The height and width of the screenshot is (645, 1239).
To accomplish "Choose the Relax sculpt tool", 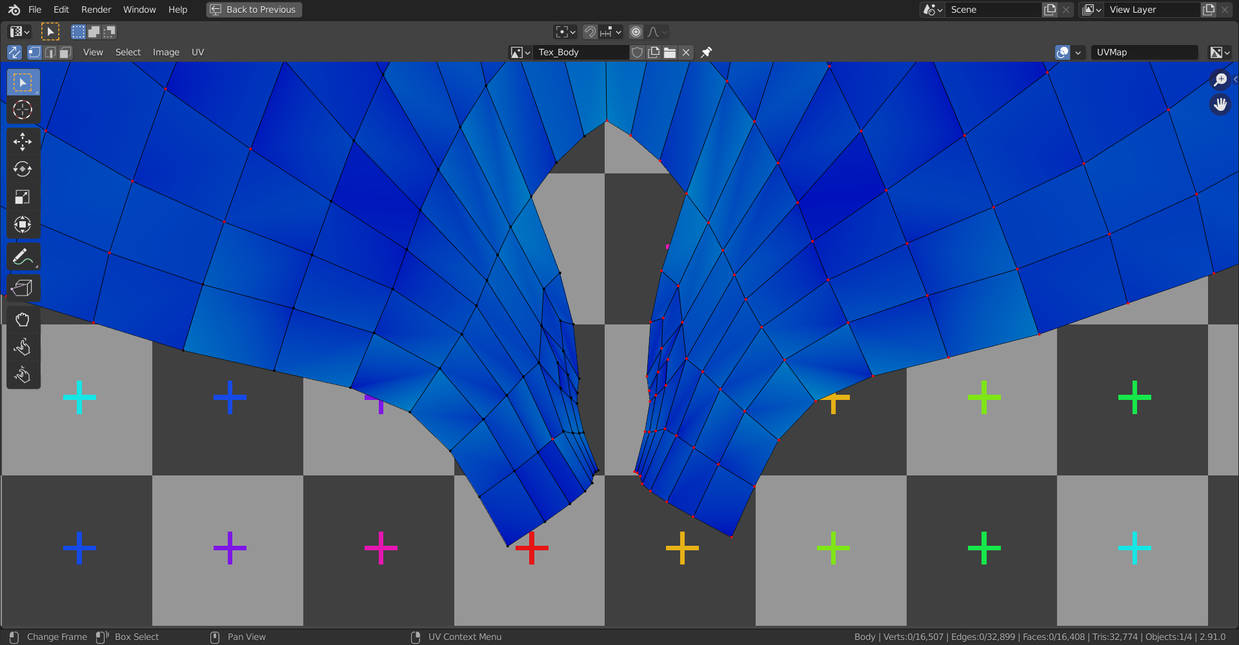I will point(22,347).
